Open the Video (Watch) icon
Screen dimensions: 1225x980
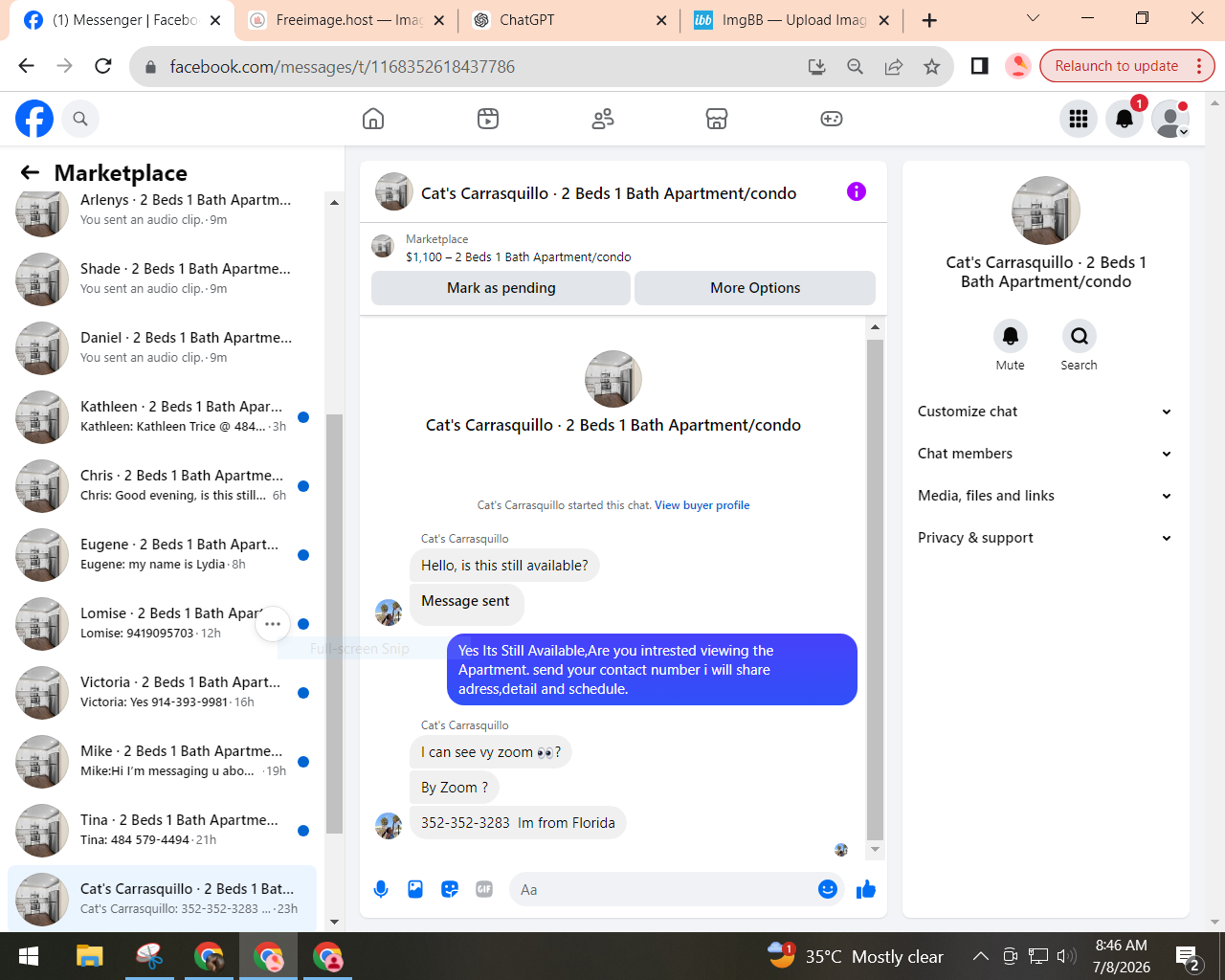point(488,119)
